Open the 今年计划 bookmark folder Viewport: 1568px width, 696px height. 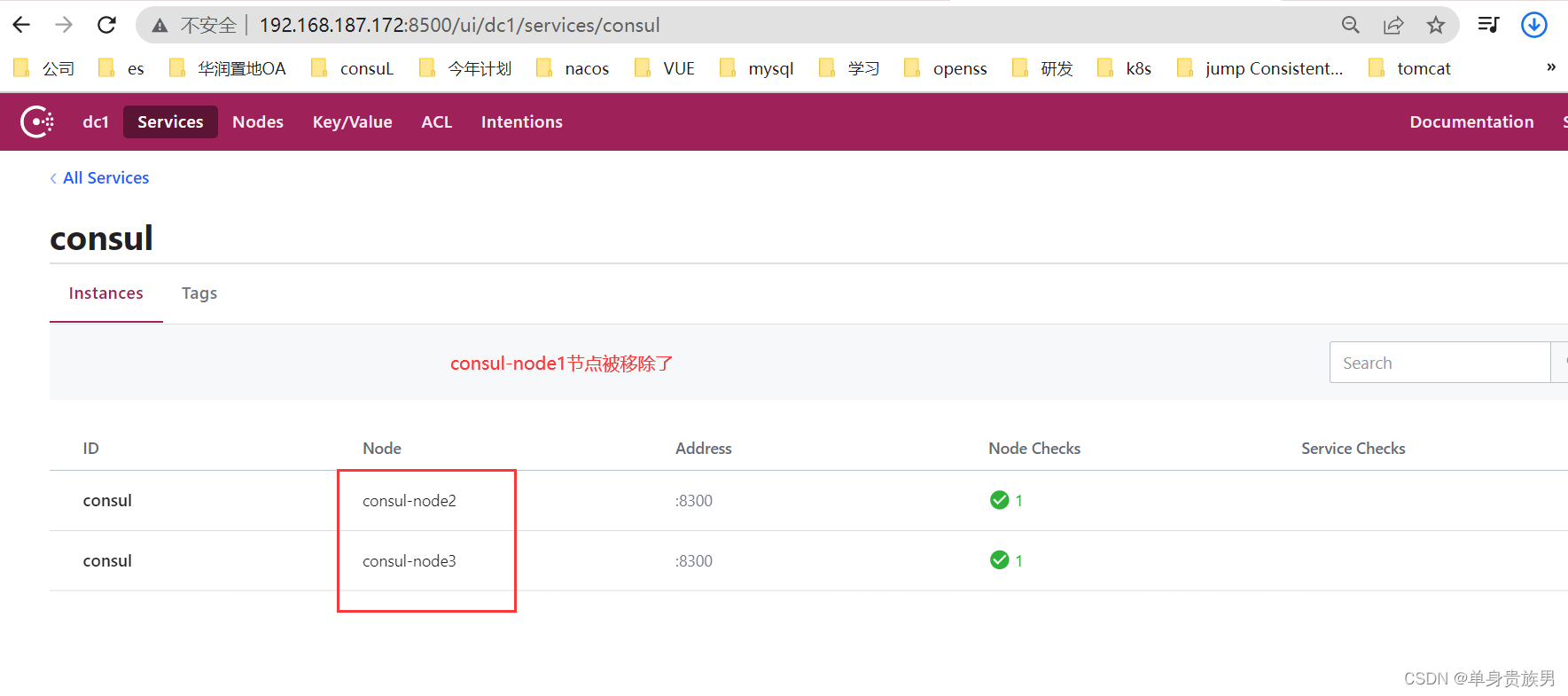click(x=465, y=68)
